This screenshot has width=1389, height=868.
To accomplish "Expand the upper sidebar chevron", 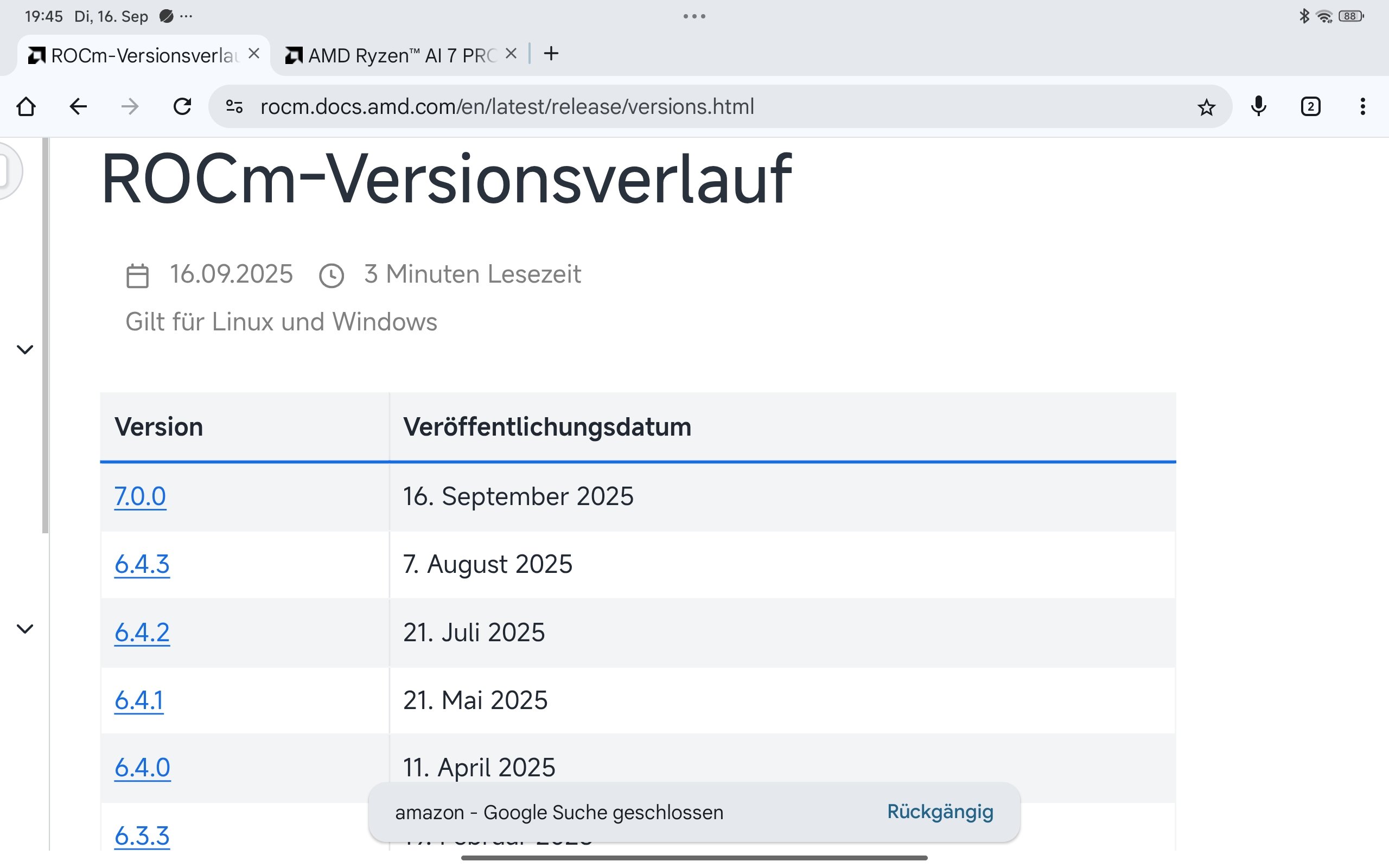I will pos(24,349).
